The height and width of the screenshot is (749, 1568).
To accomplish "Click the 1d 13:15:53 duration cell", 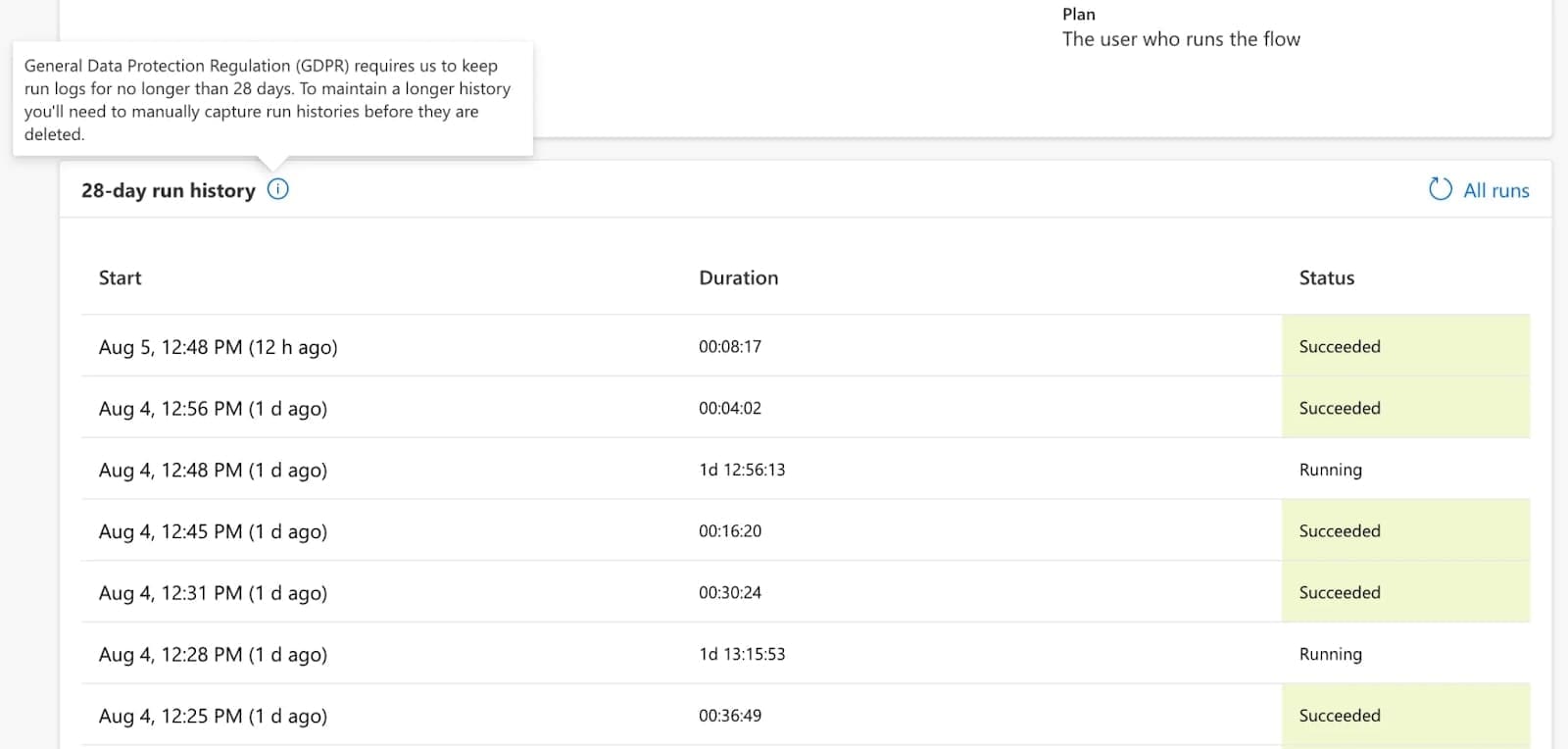I will [x=742, y=654].
